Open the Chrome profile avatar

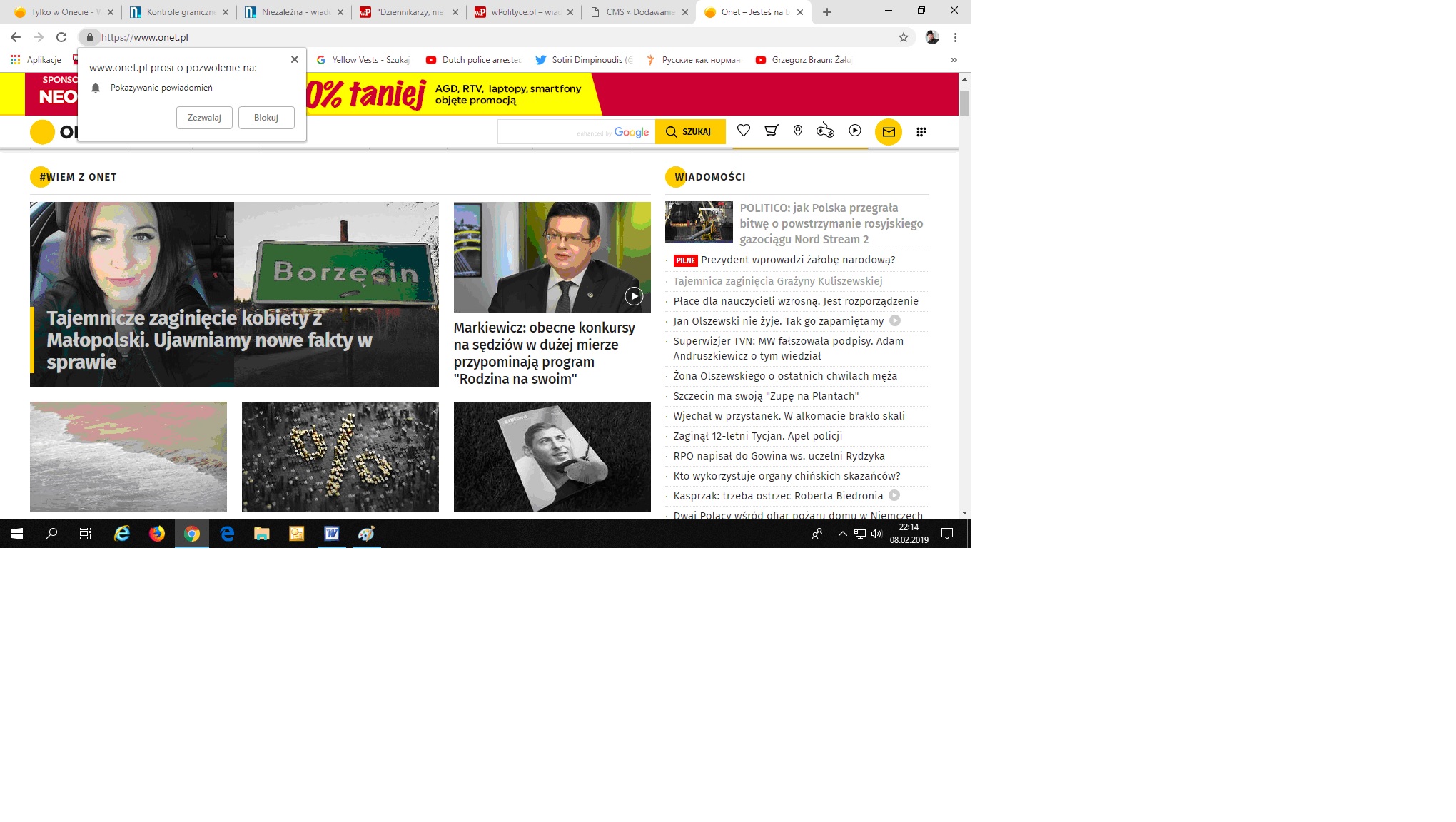coord(932,37)
